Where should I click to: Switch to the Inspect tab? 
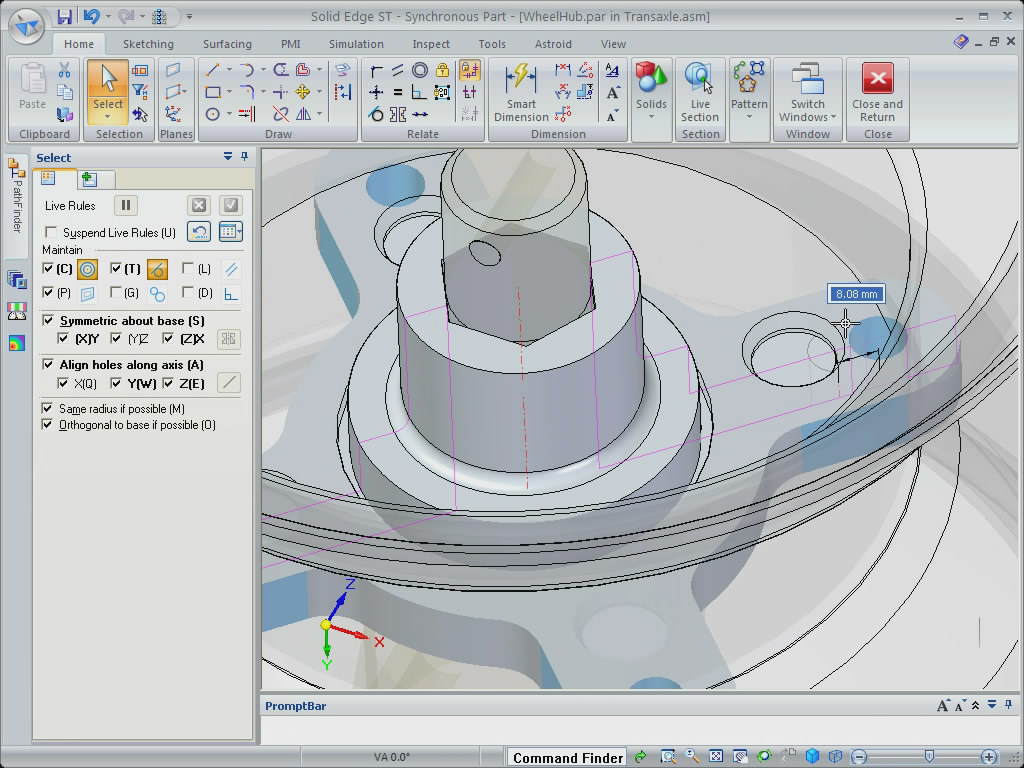point(431,44)
